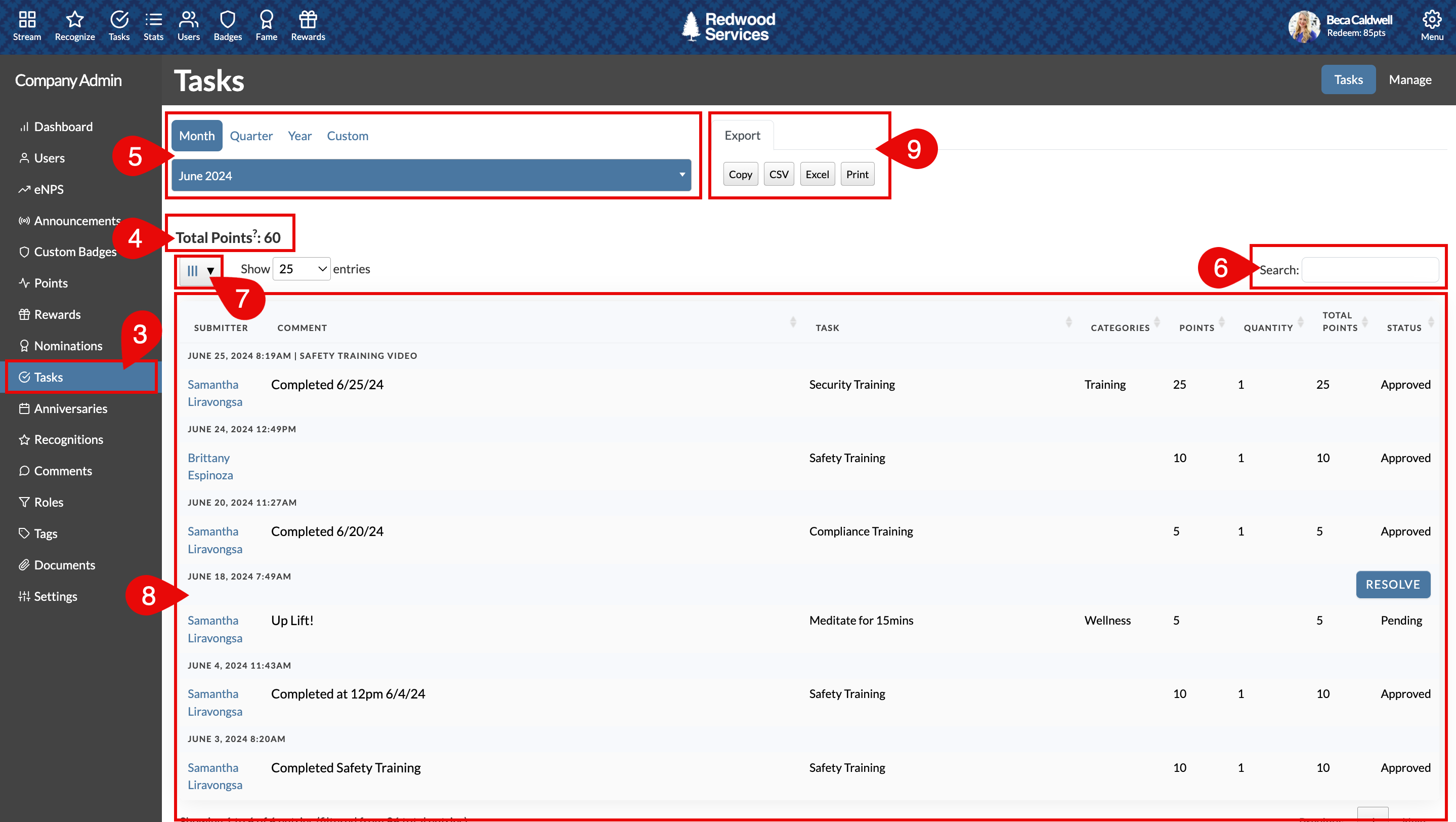Click the Recognize star icon
1456x822 pixels.
tap(74, 25)
